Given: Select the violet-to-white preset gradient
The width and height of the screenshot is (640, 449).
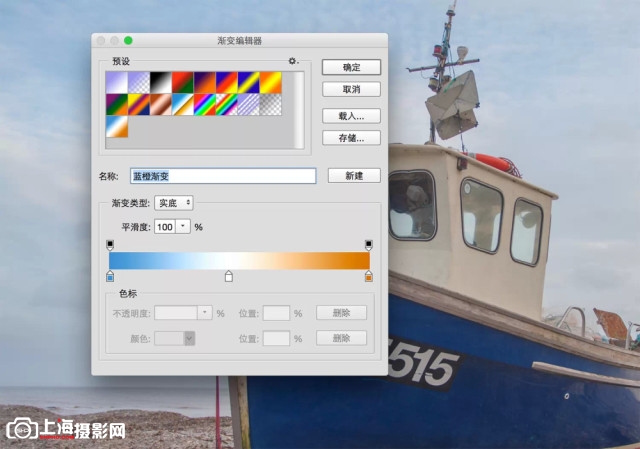Looking at the screenshot, I should [x=117, y=83].
